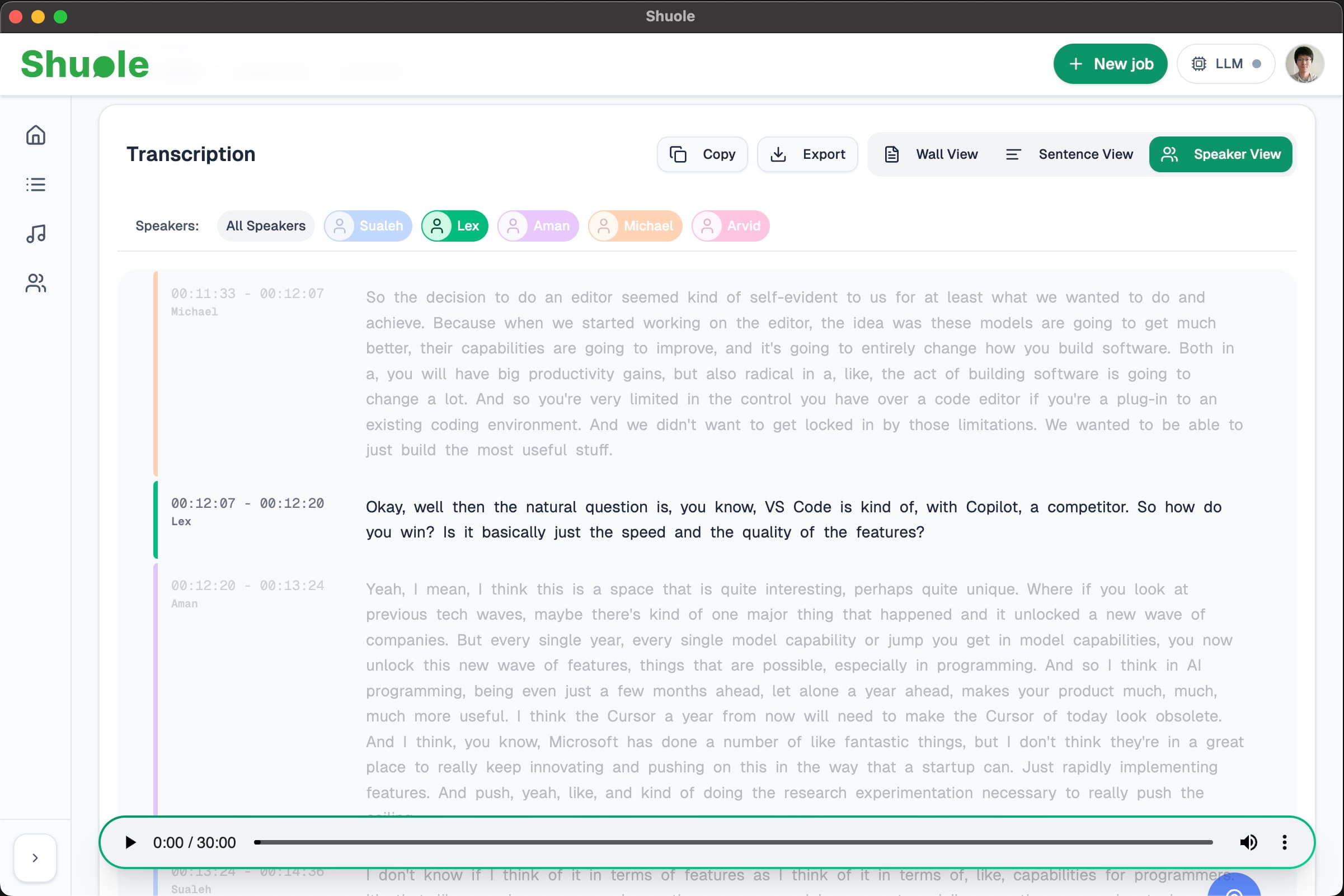Enable the All Speakers filter

click(265, 226)
